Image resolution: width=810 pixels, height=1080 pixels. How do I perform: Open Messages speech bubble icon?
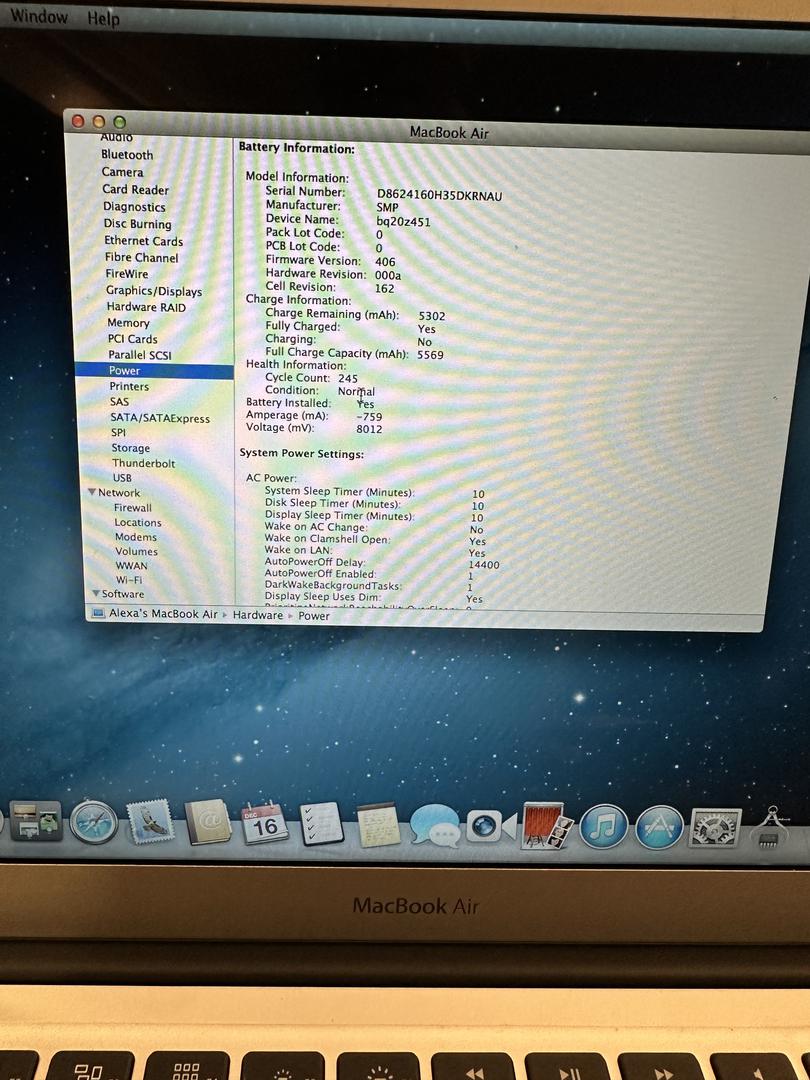coord(435,825)
